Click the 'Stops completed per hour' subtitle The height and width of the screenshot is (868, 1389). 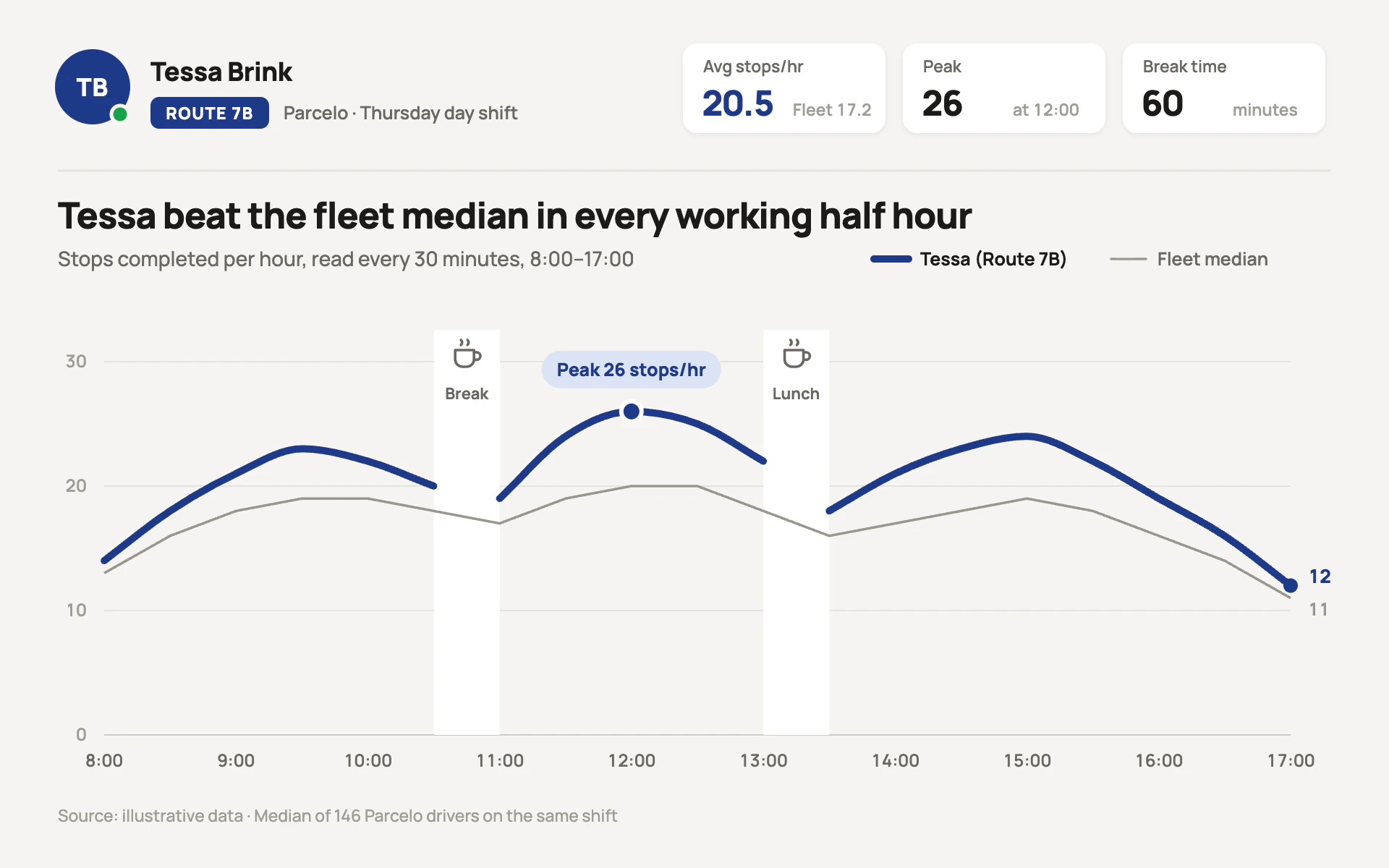346,259
